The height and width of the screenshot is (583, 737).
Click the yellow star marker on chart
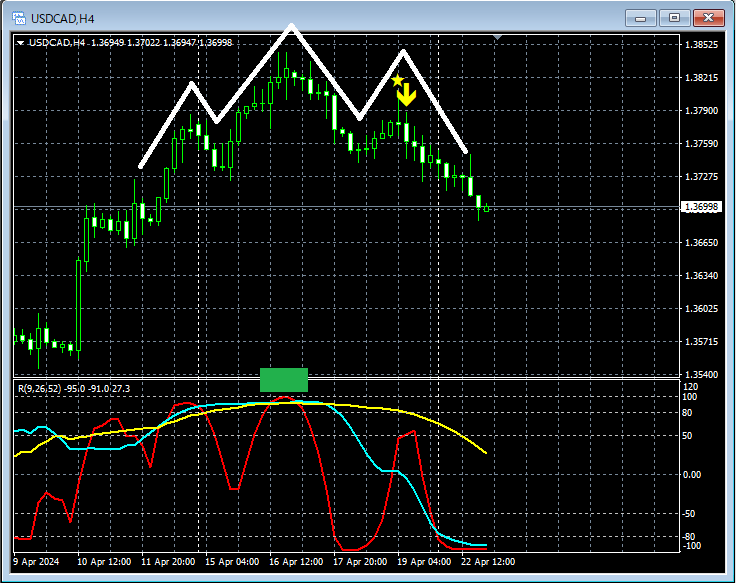pyautogui.click(x=397, y=80)
